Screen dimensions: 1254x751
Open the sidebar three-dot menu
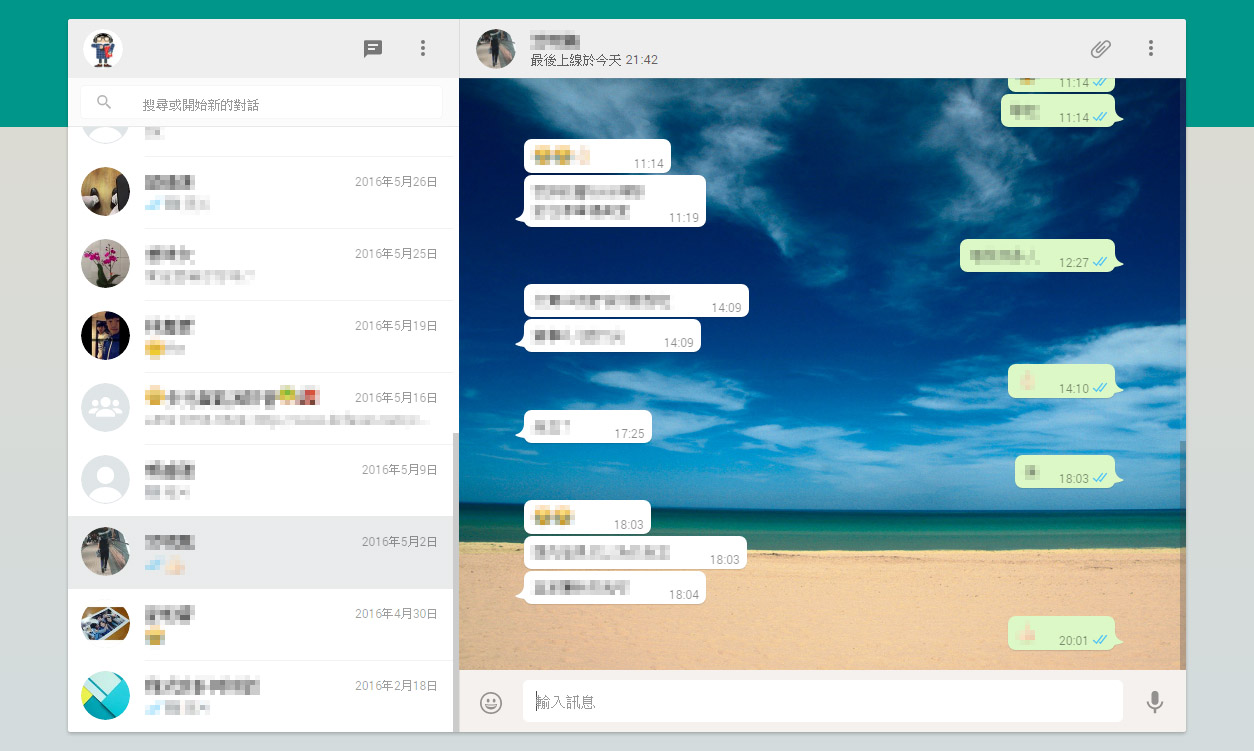coord(422,48)
